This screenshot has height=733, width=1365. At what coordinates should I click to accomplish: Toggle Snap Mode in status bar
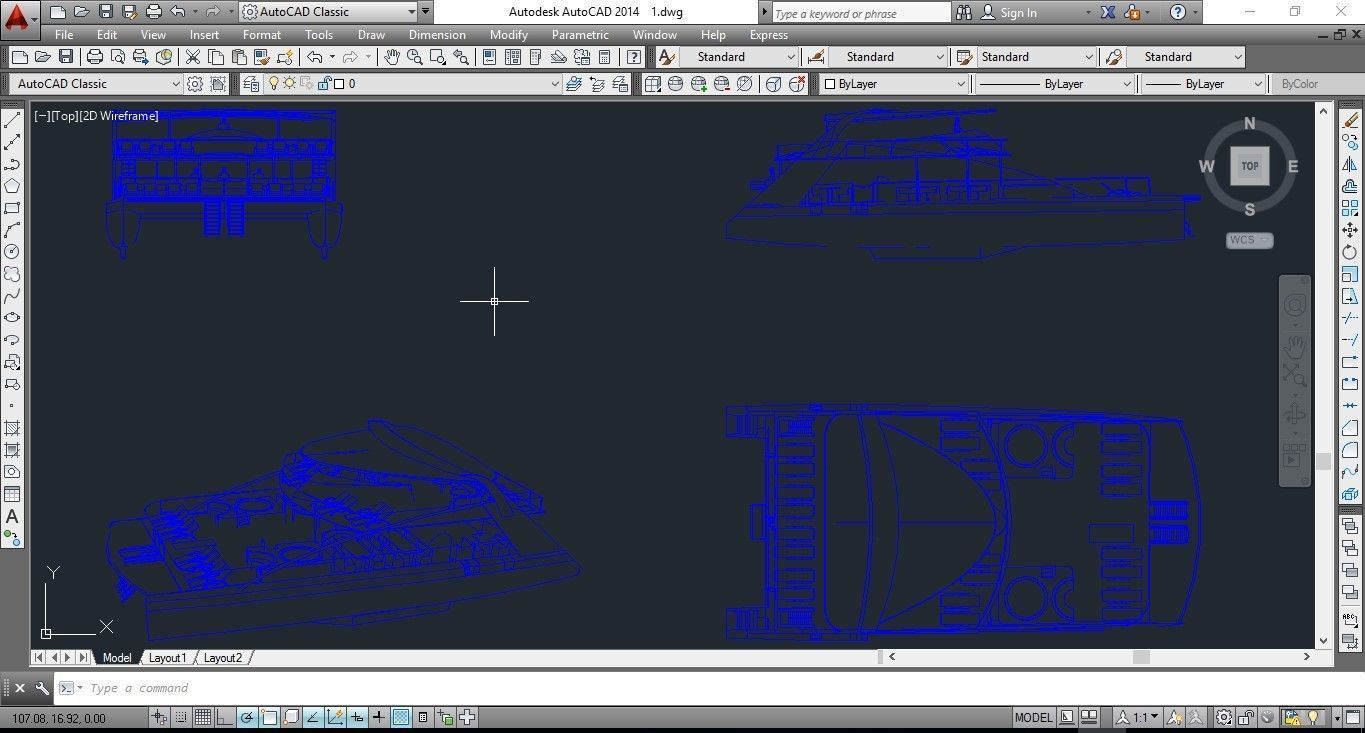pos(180,717)
